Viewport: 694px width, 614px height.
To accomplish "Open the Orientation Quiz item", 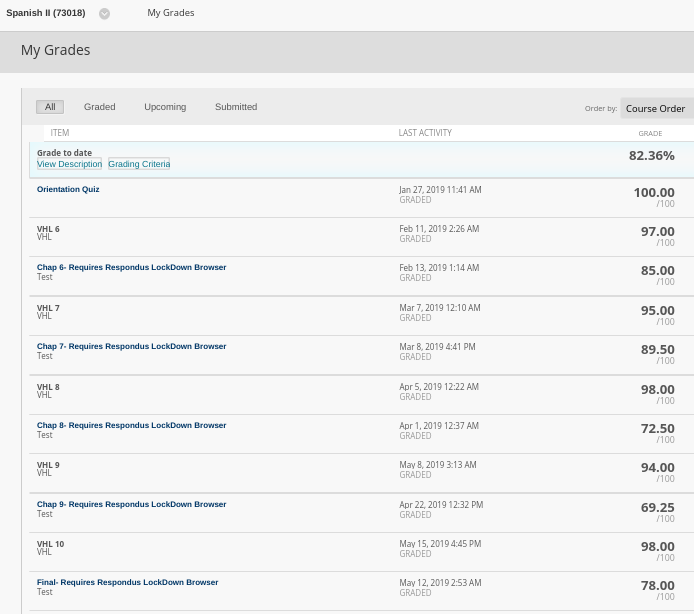I will (68, 189).
